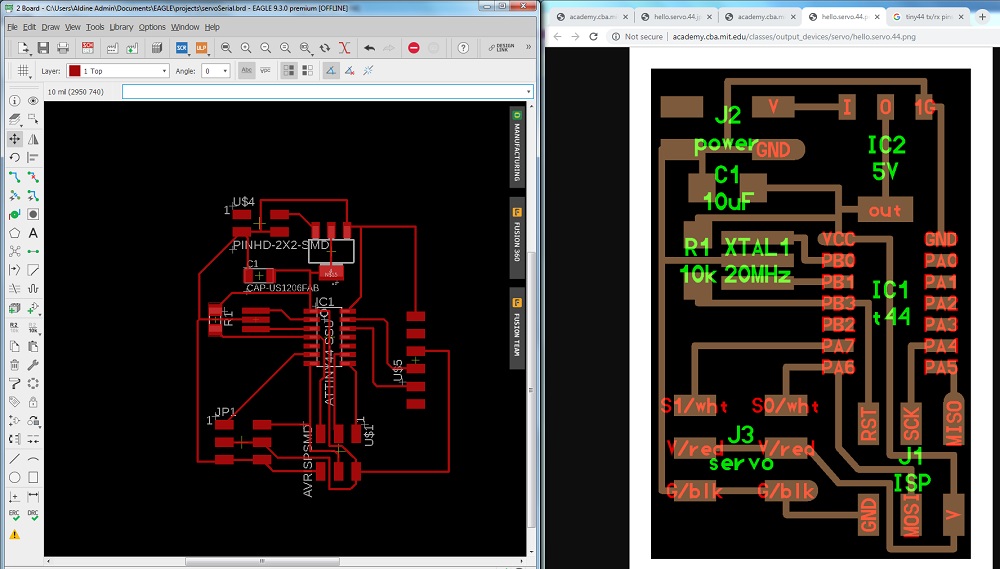Run the DRC check tool
This screenshot has height=569, width=1000.
[x=33, y=513]
